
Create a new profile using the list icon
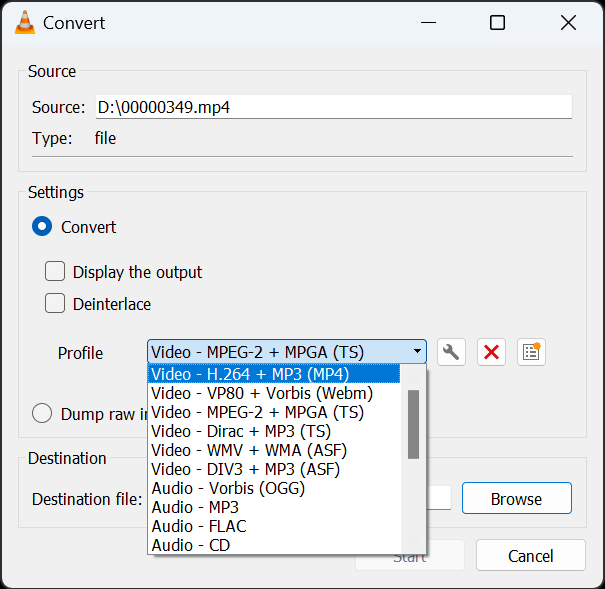click(531, 352)
